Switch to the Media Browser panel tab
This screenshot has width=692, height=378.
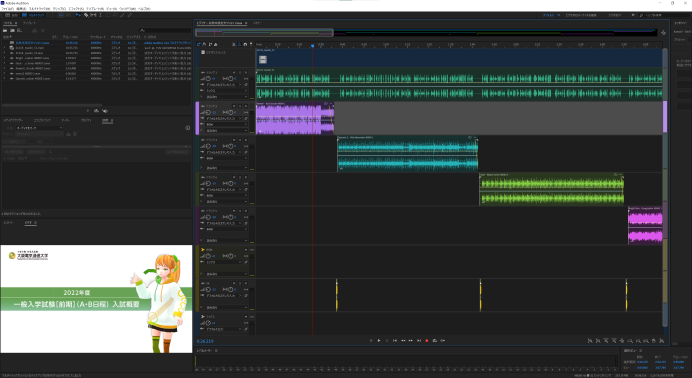tap(13, 120)
